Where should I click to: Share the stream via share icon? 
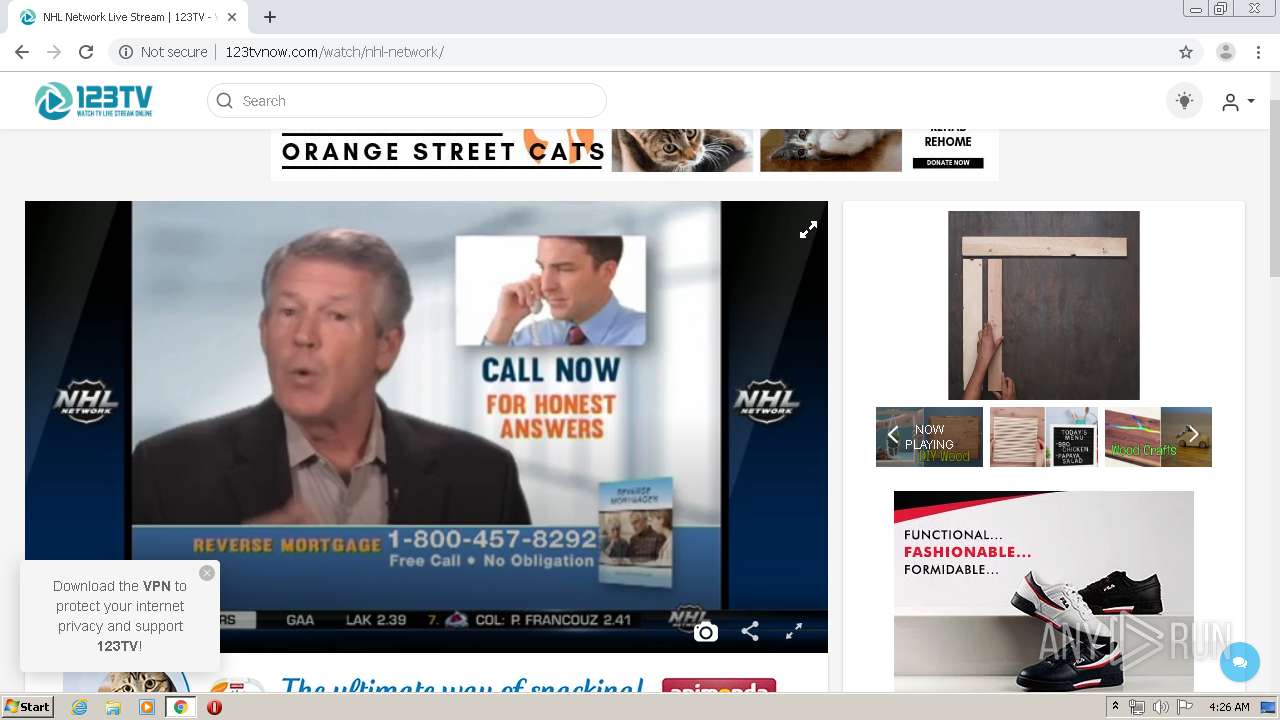click(750, 631)
